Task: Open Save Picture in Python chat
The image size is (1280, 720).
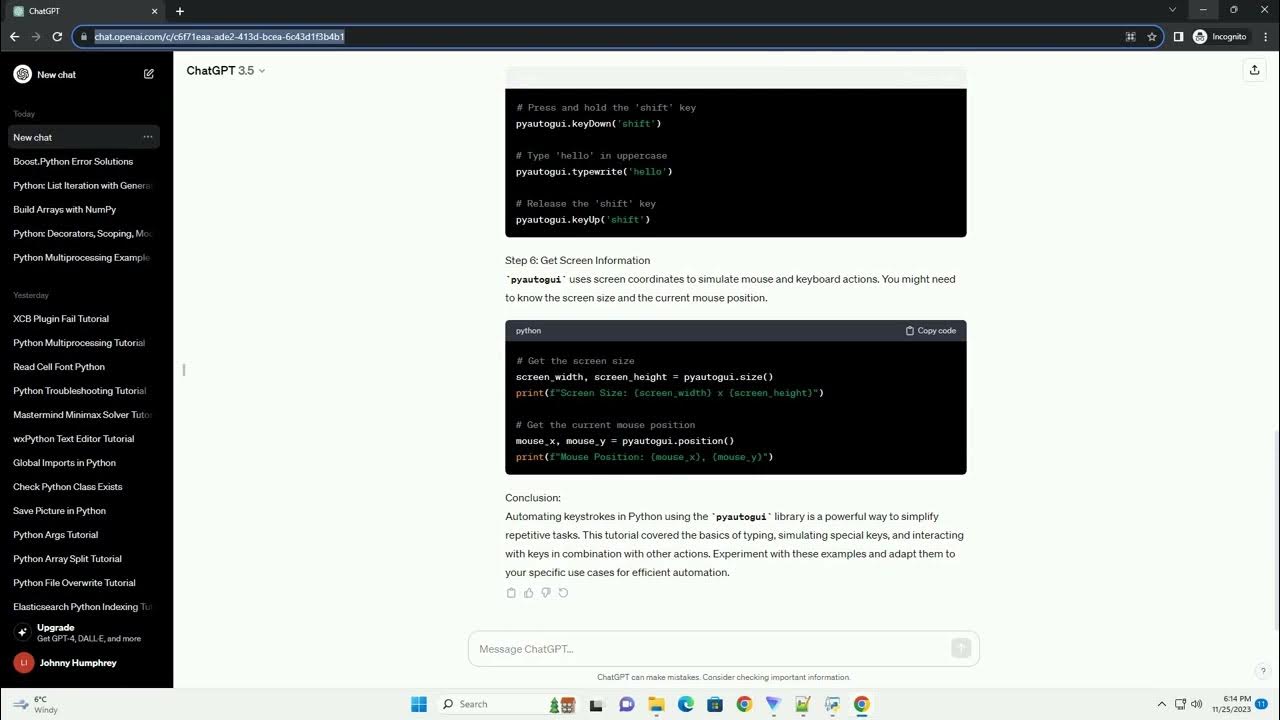Action: pyautogui.click(x=83, y=510)
